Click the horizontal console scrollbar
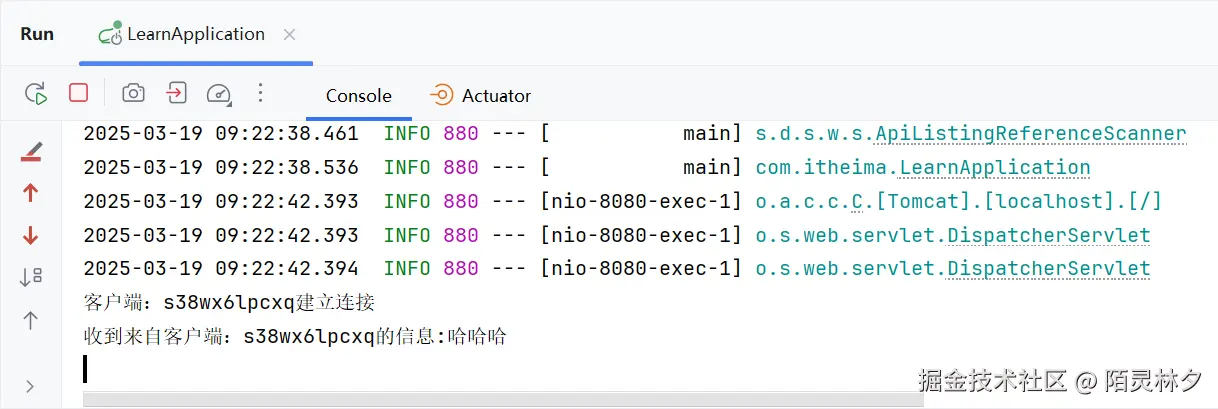 click(502, 399)
